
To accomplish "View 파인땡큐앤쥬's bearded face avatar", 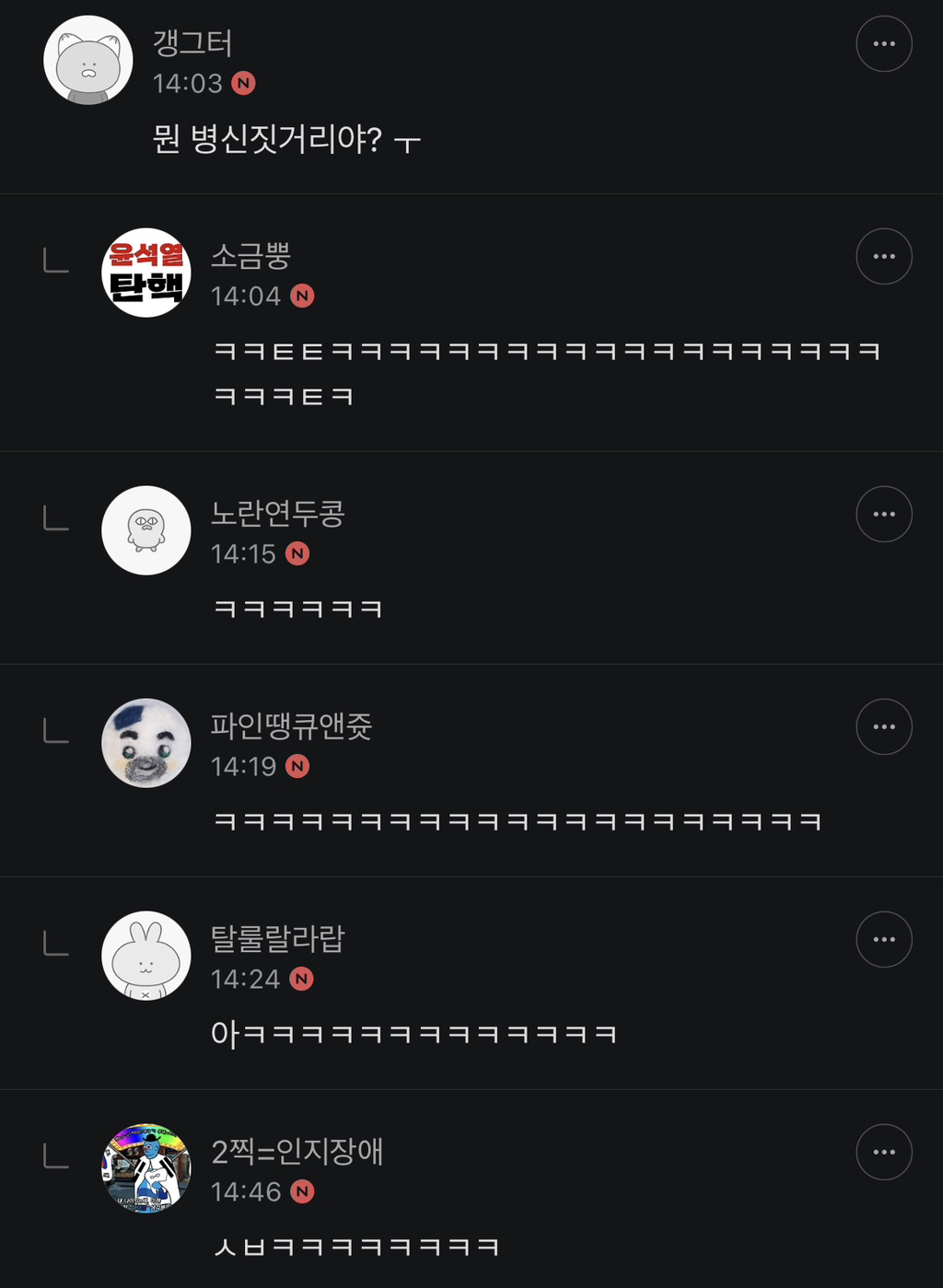I will pos(146,743).
